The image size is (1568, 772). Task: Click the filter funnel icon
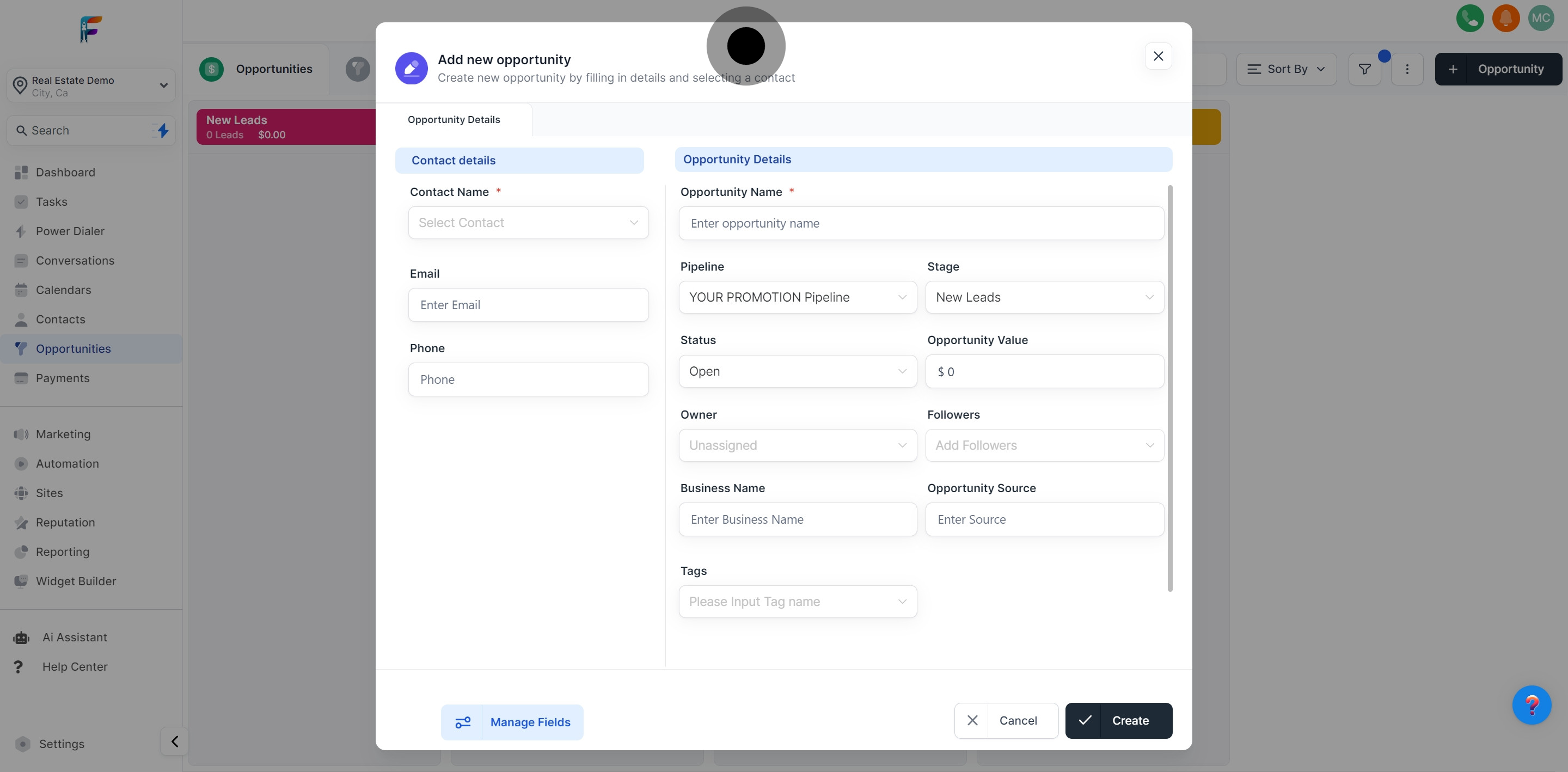click(x=1364, y=69)
